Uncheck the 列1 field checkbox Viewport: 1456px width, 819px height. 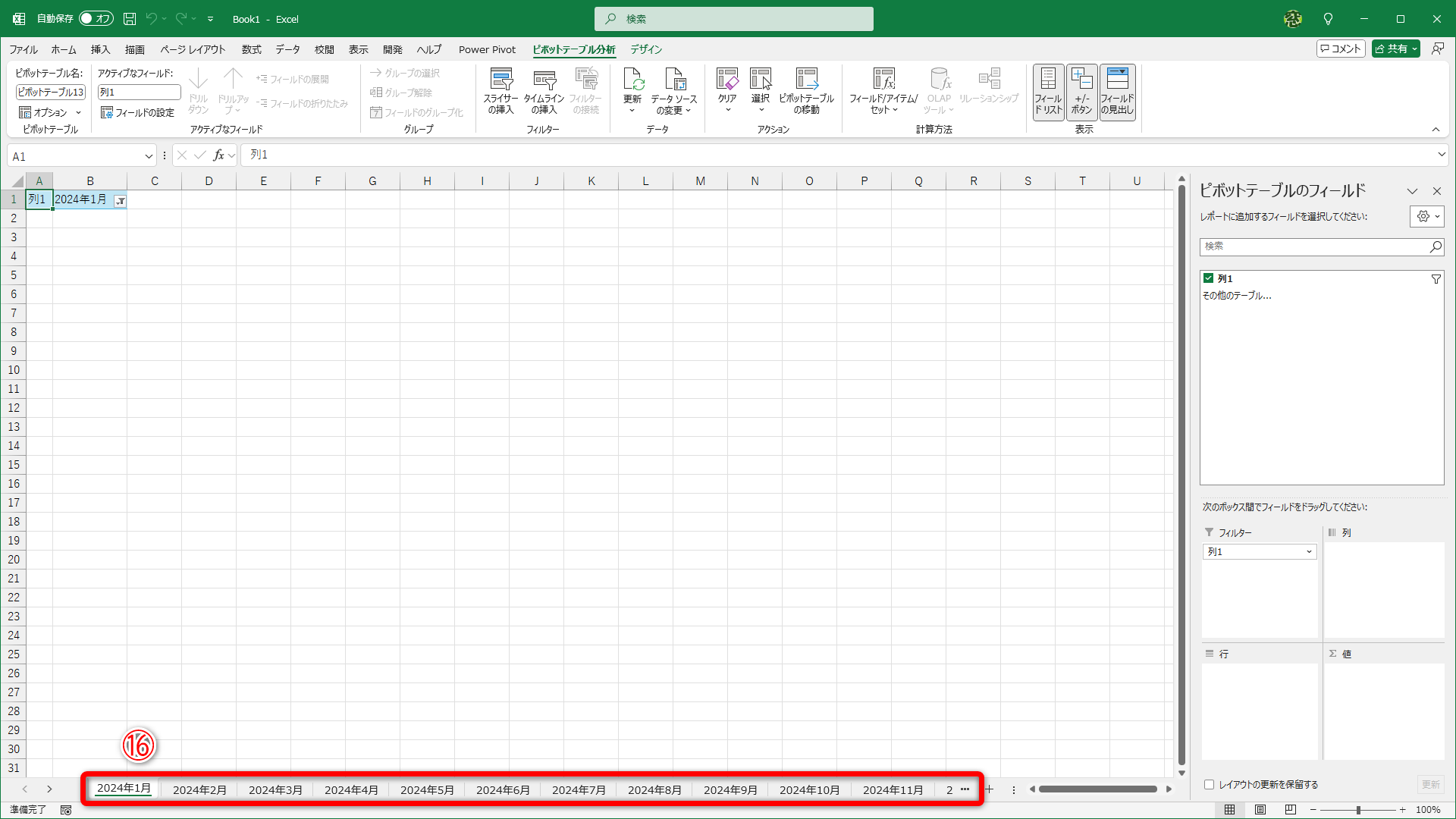tap(1208, 278)
